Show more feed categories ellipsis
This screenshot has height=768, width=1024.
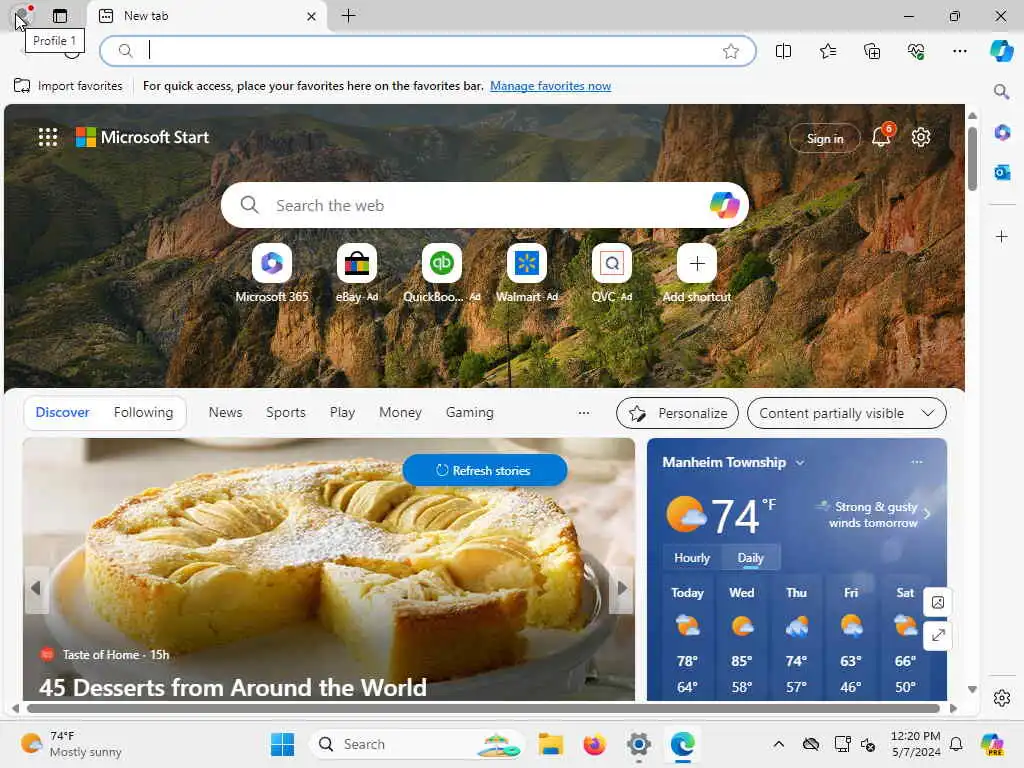584,413
